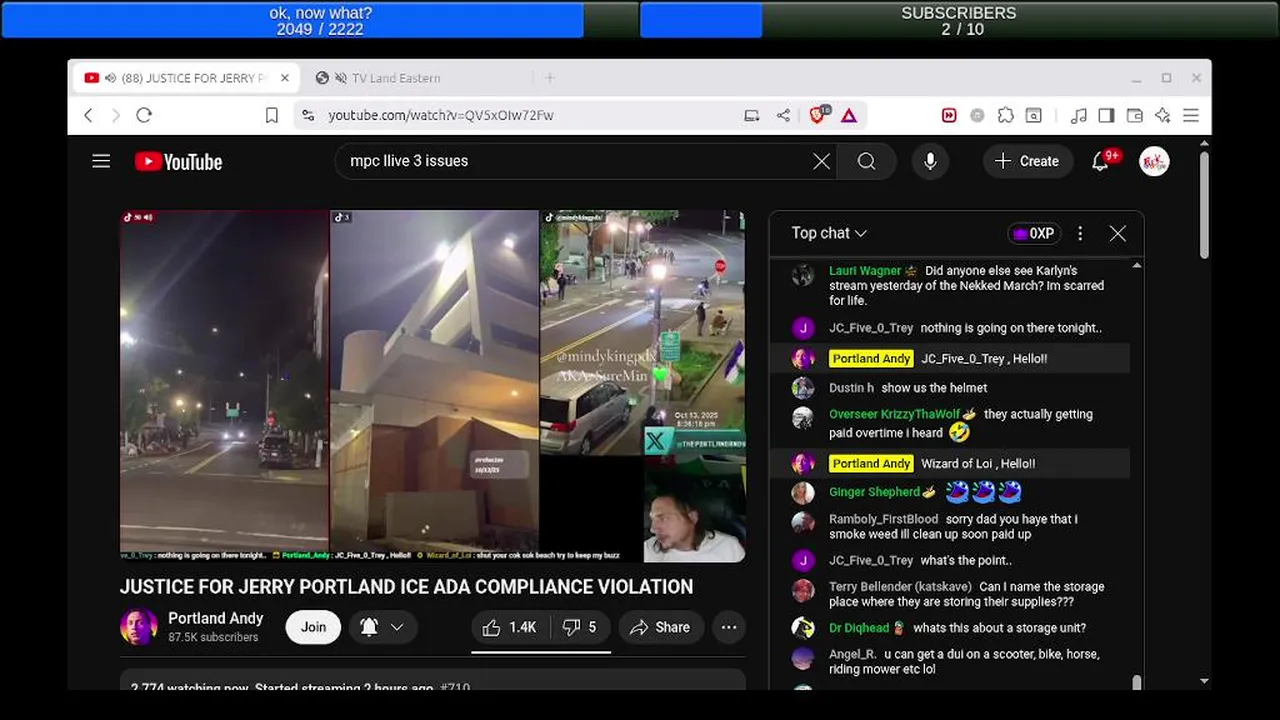
Task: Open the music note playlist icon
Action: (x=1078, y=115)
